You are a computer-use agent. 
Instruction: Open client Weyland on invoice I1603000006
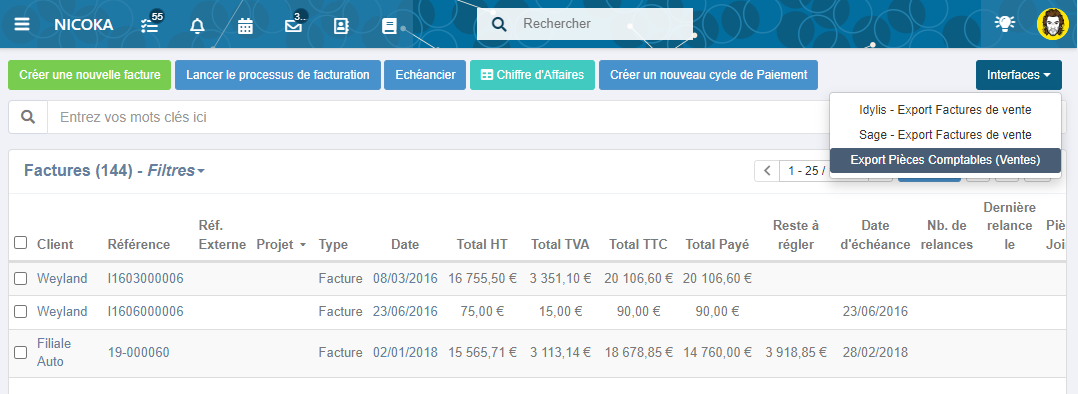pos(62,278)
